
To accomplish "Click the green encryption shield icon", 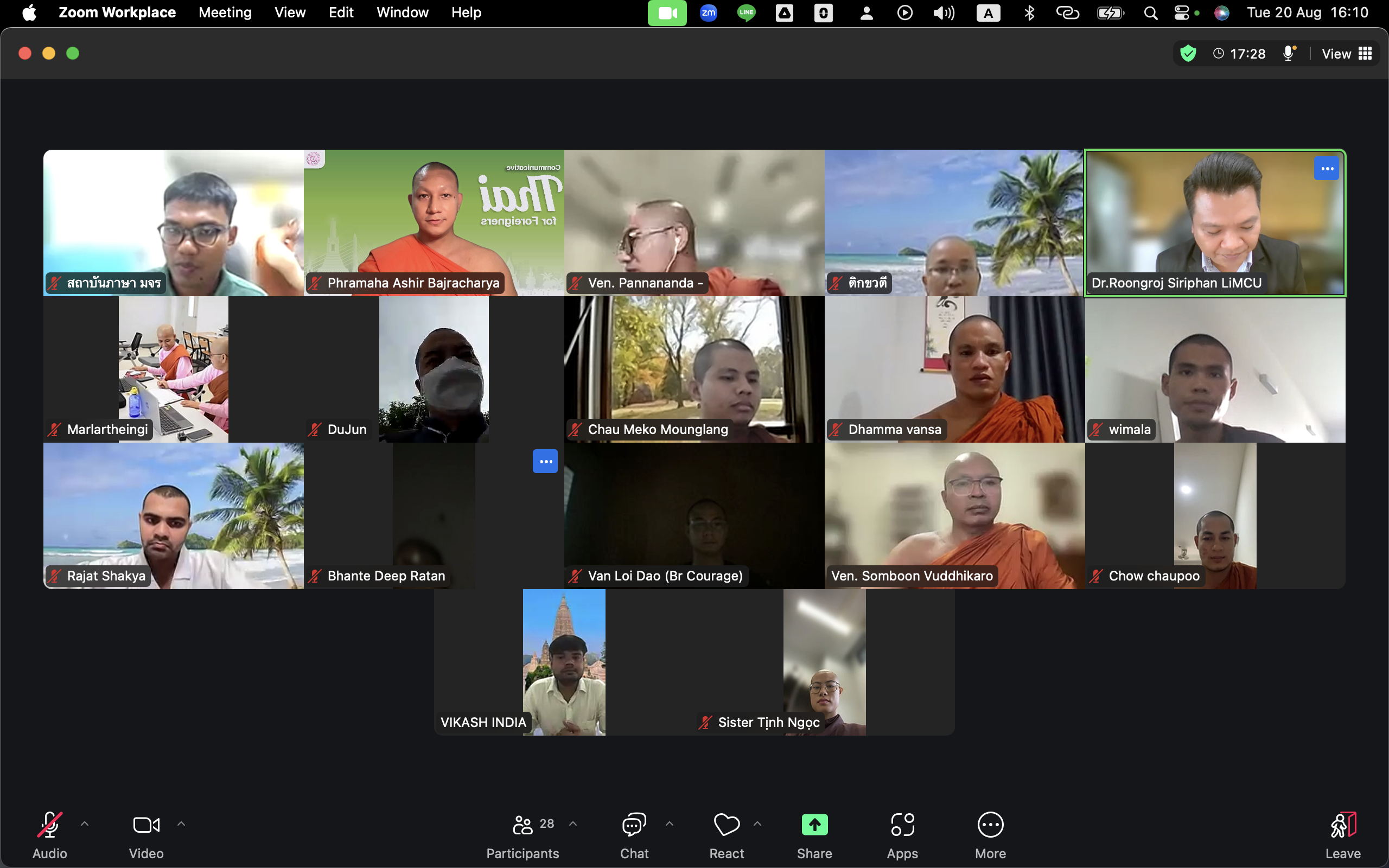I will point(1188,54).
